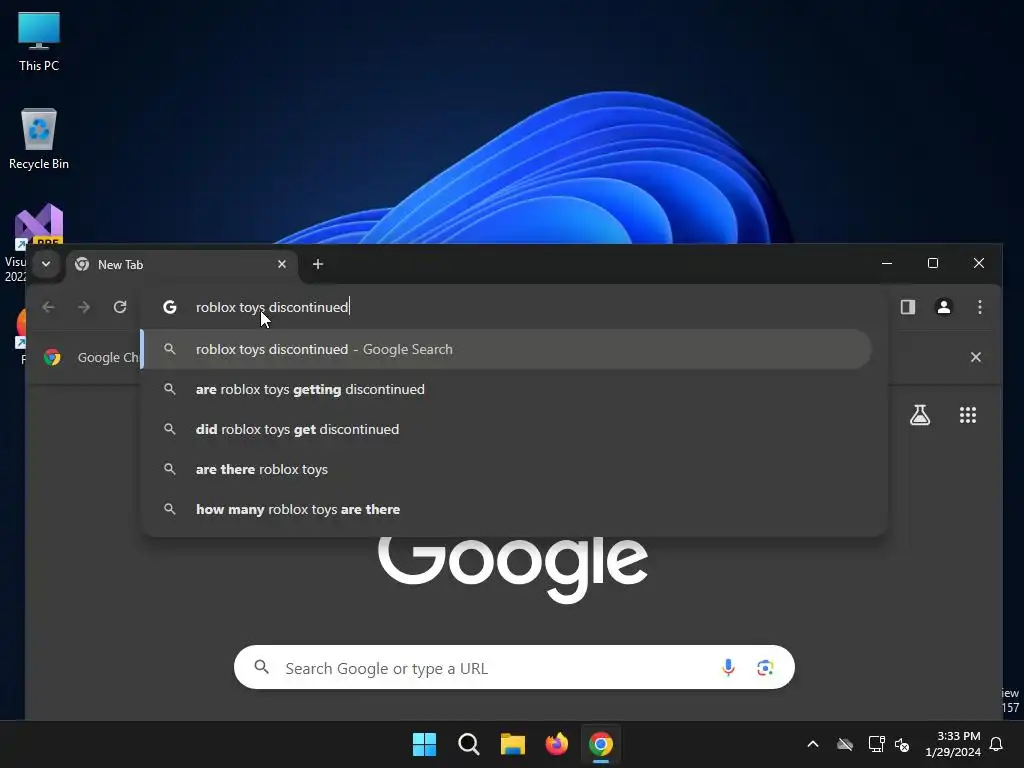Screen dimensions: 1024x768
Task: Open the notifications bell
Action: [x=997, y=744]
